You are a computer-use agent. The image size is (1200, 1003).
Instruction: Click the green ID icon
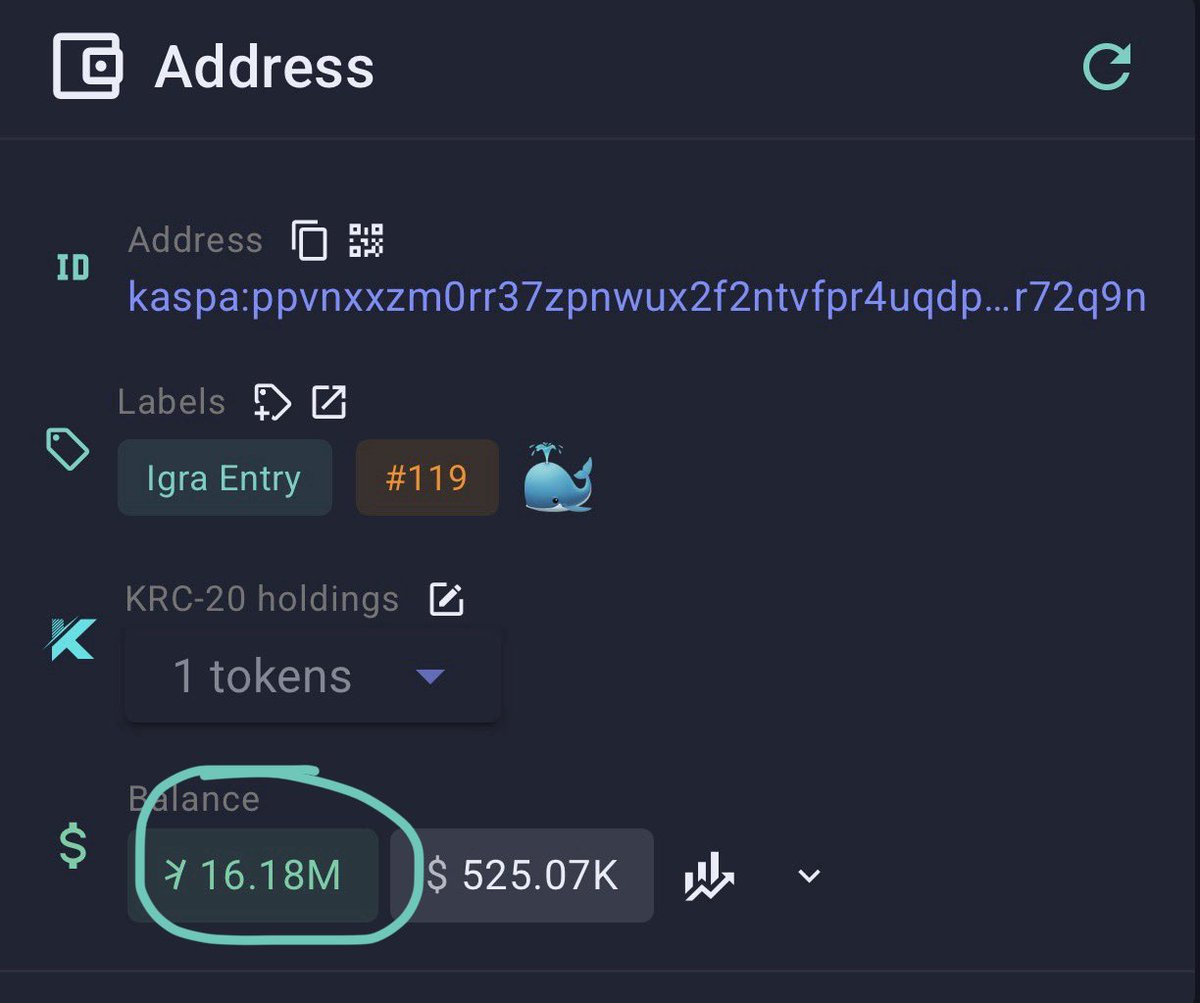tap(72, 268)
